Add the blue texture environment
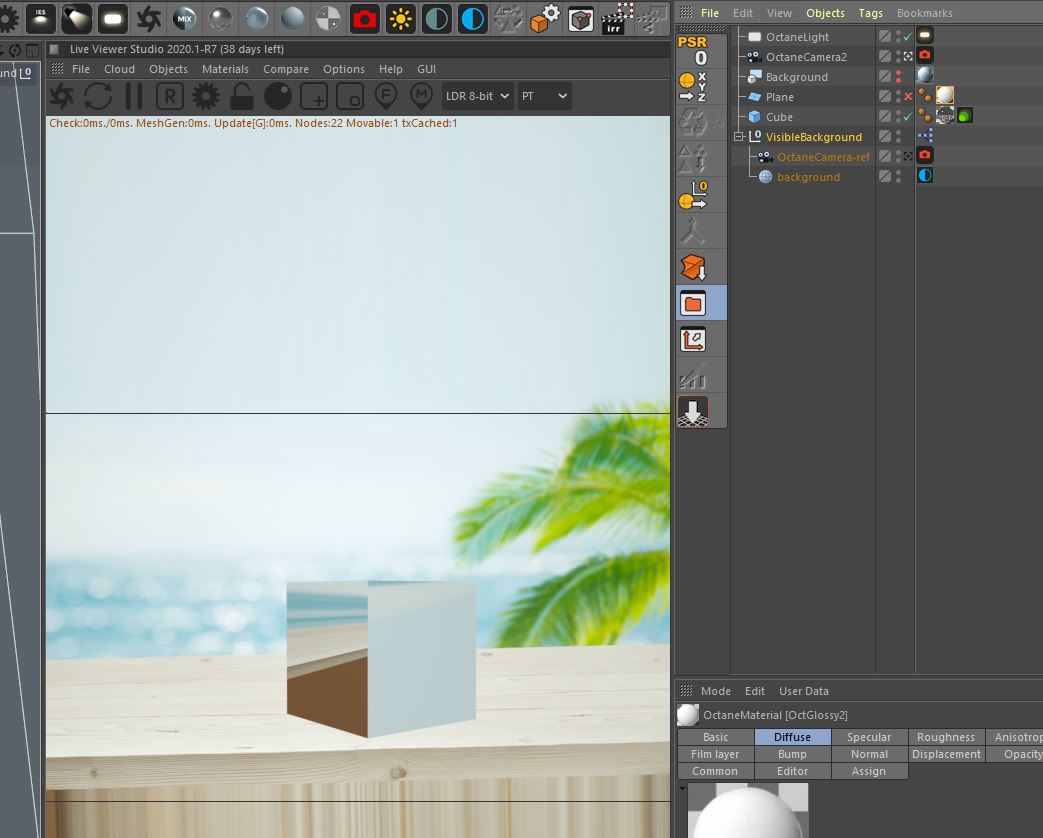Viewport: 1043px width, 838px height. point(472,19)
